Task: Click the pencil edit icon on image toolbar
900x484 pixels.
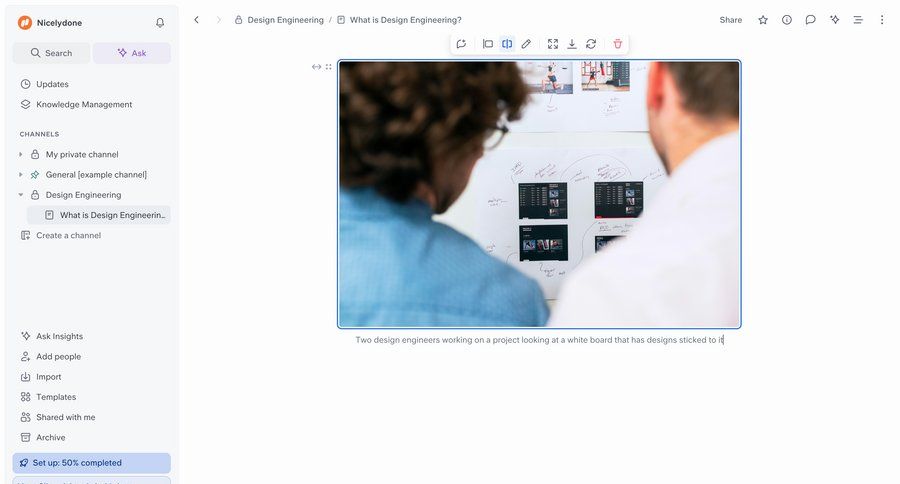Action: coord(526,44)
